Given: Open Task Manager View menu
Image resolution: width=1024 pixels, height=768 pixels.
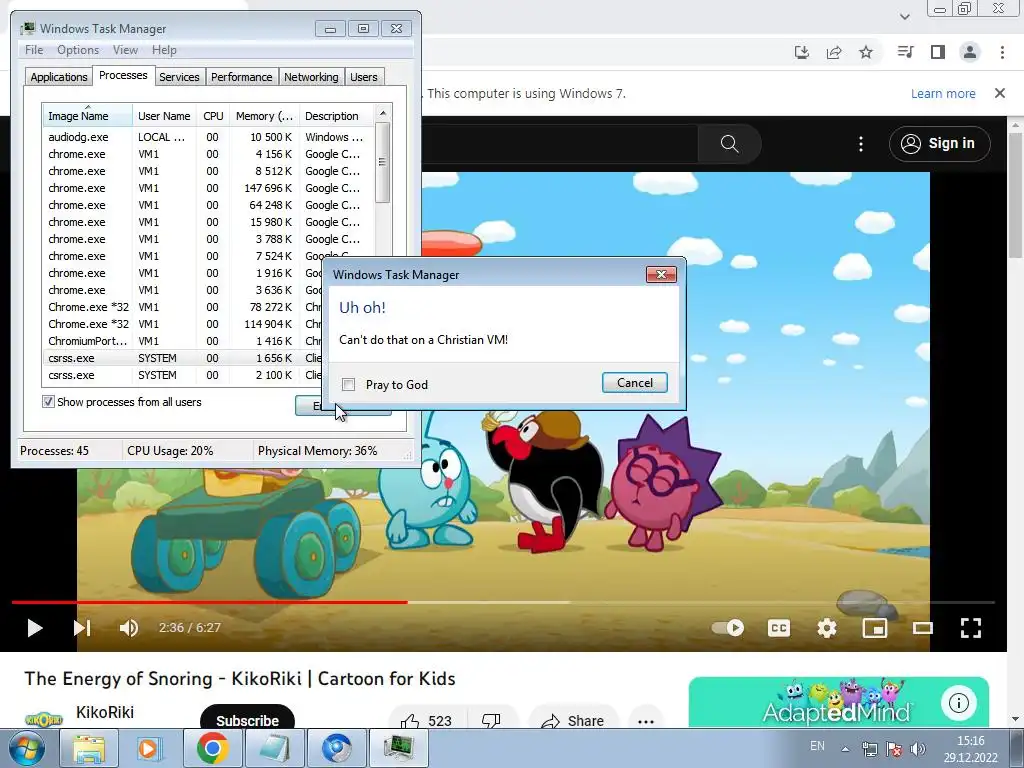Looking at the screenshot, I should (125, 50).
